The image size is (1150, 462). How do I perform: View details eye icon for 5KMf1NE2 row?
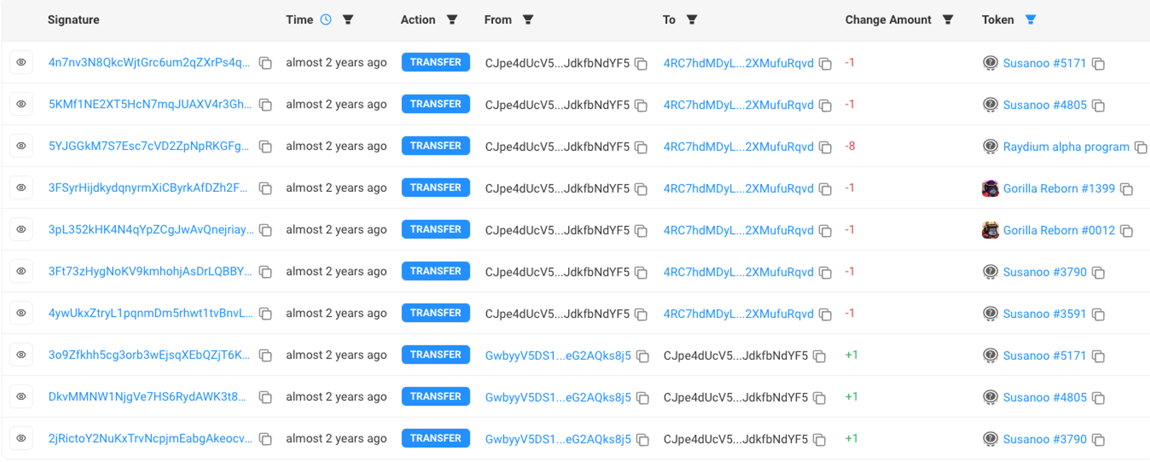click(x=21, y=105)
